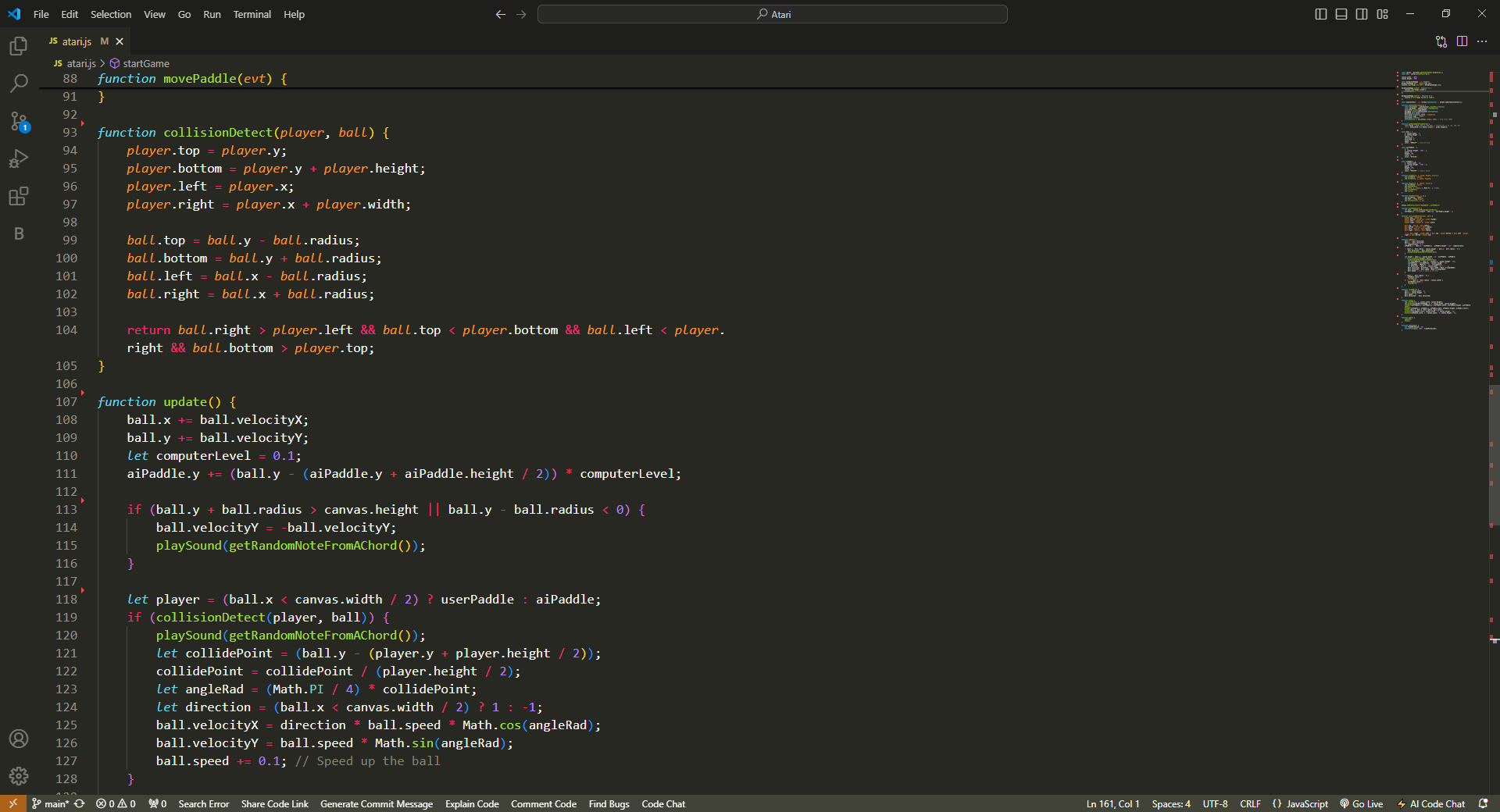Viewport: 1500px width, 812px height.
Task: Open the main* branch picker
Action: (x=51, y=803)
